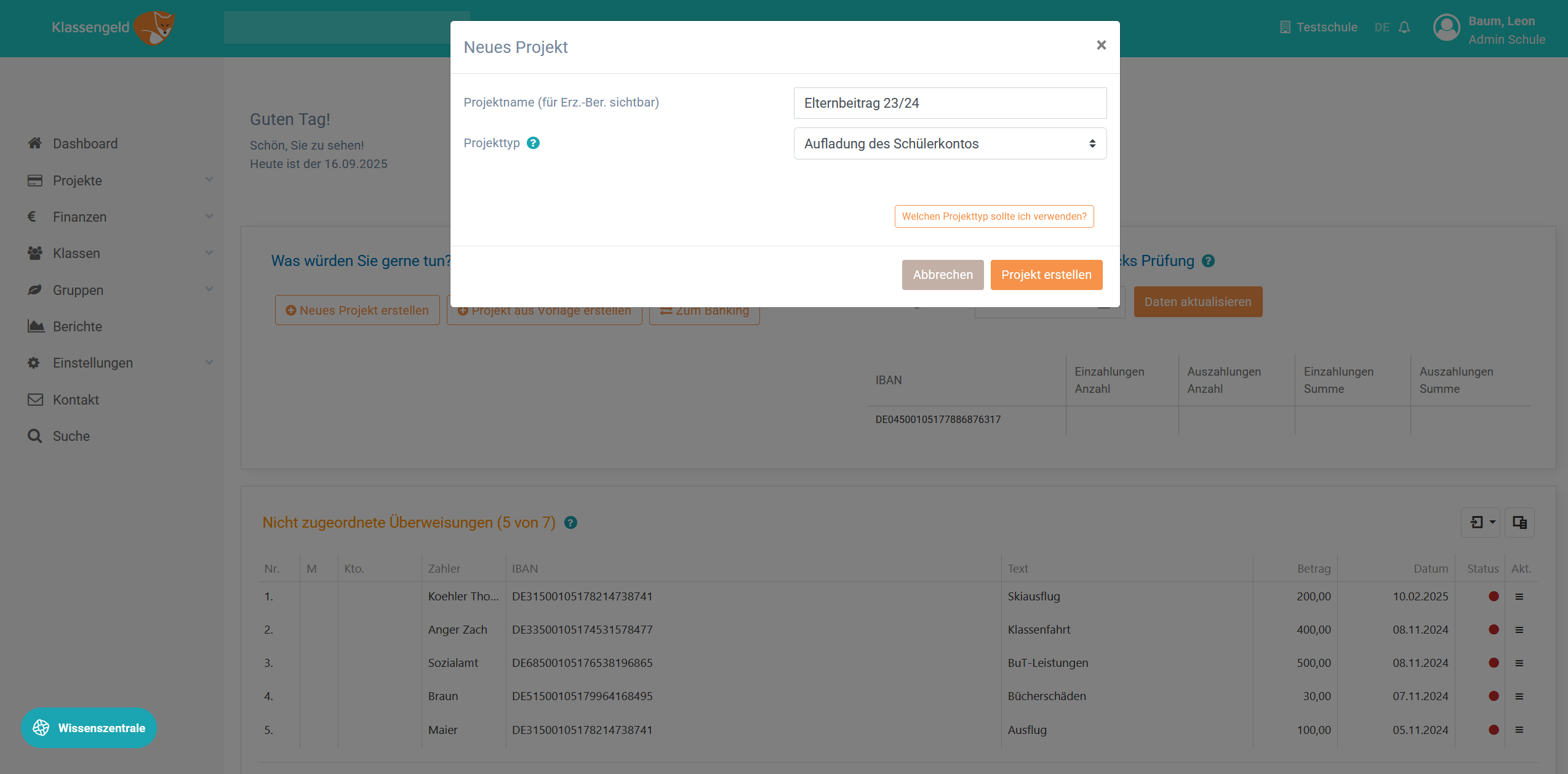Click 'Welchen Projekttyp sollte ich verwenden?' link
1568x774 pixels.
tap(994, 216)
